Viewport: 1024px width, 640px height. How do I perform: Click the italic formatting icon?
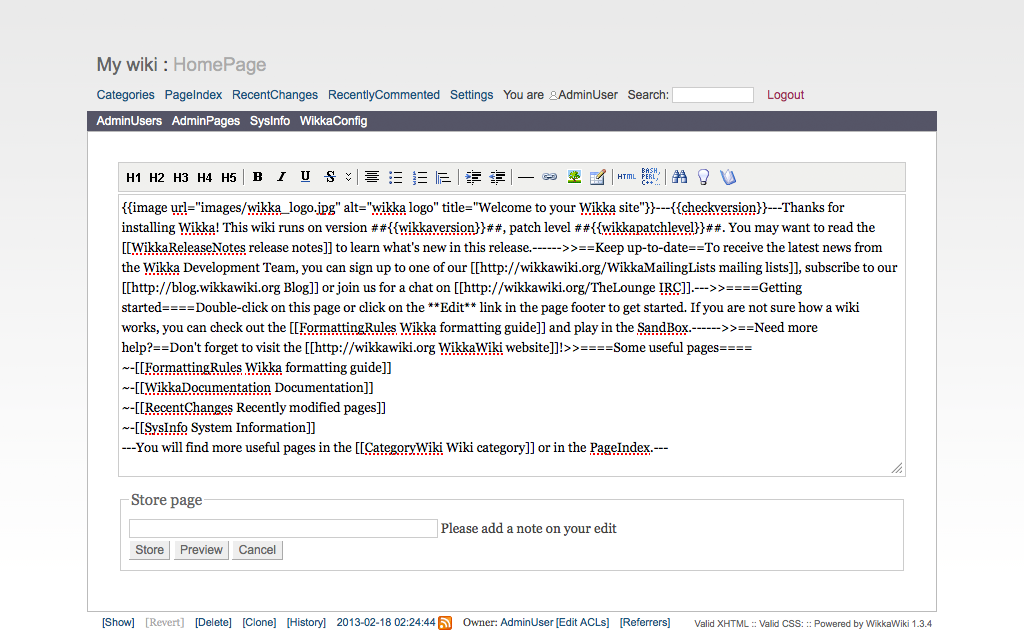[281, 177]
